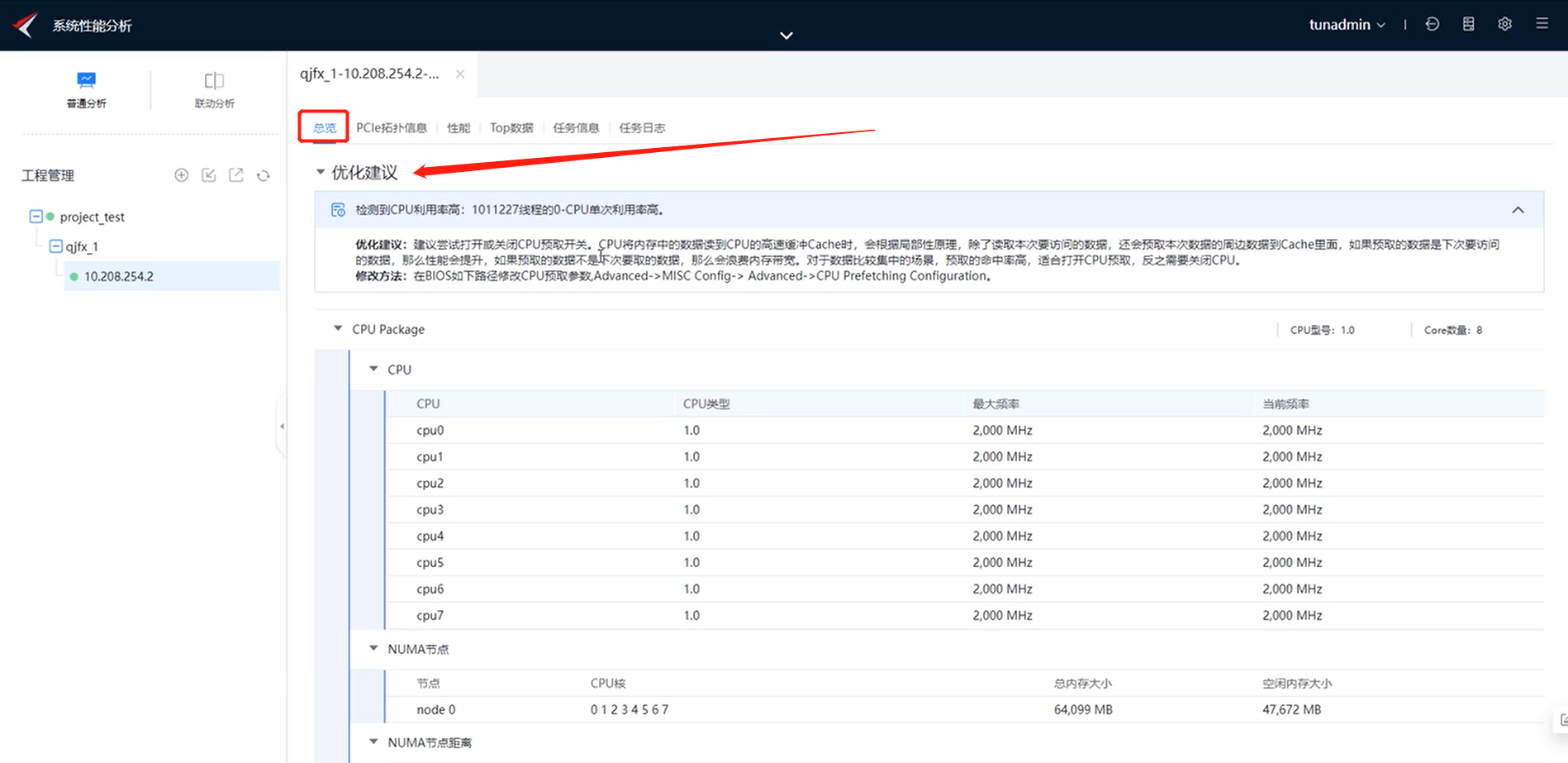1568x763 pixels.
Task: Open the settings gear in the header
Action: [x=1504, y=25]
